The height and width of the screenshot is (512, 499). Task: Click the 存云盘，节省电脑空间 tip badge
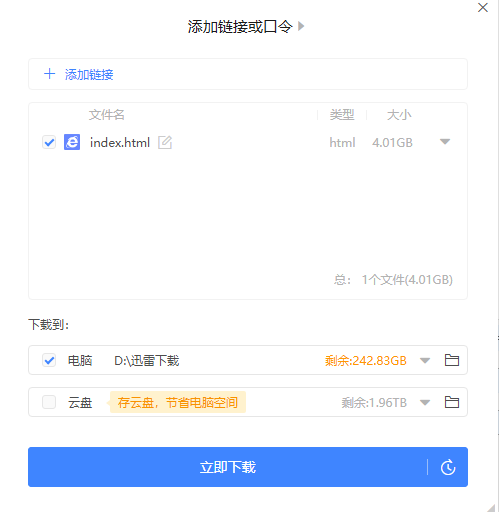pos(177,402)
